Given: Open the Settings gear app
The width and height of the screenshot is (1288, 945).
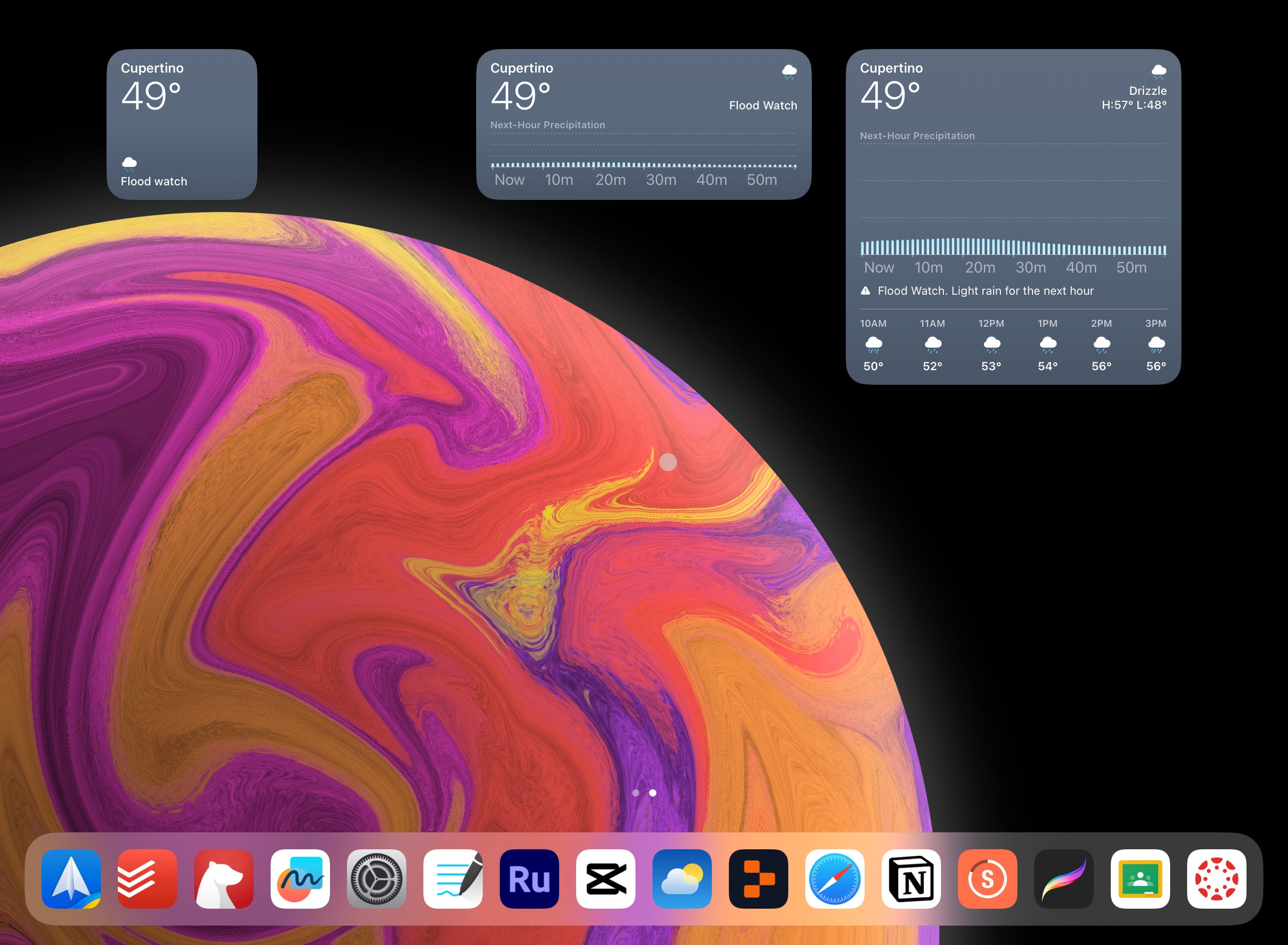Looking at the screenshot, I should (376, 879).
